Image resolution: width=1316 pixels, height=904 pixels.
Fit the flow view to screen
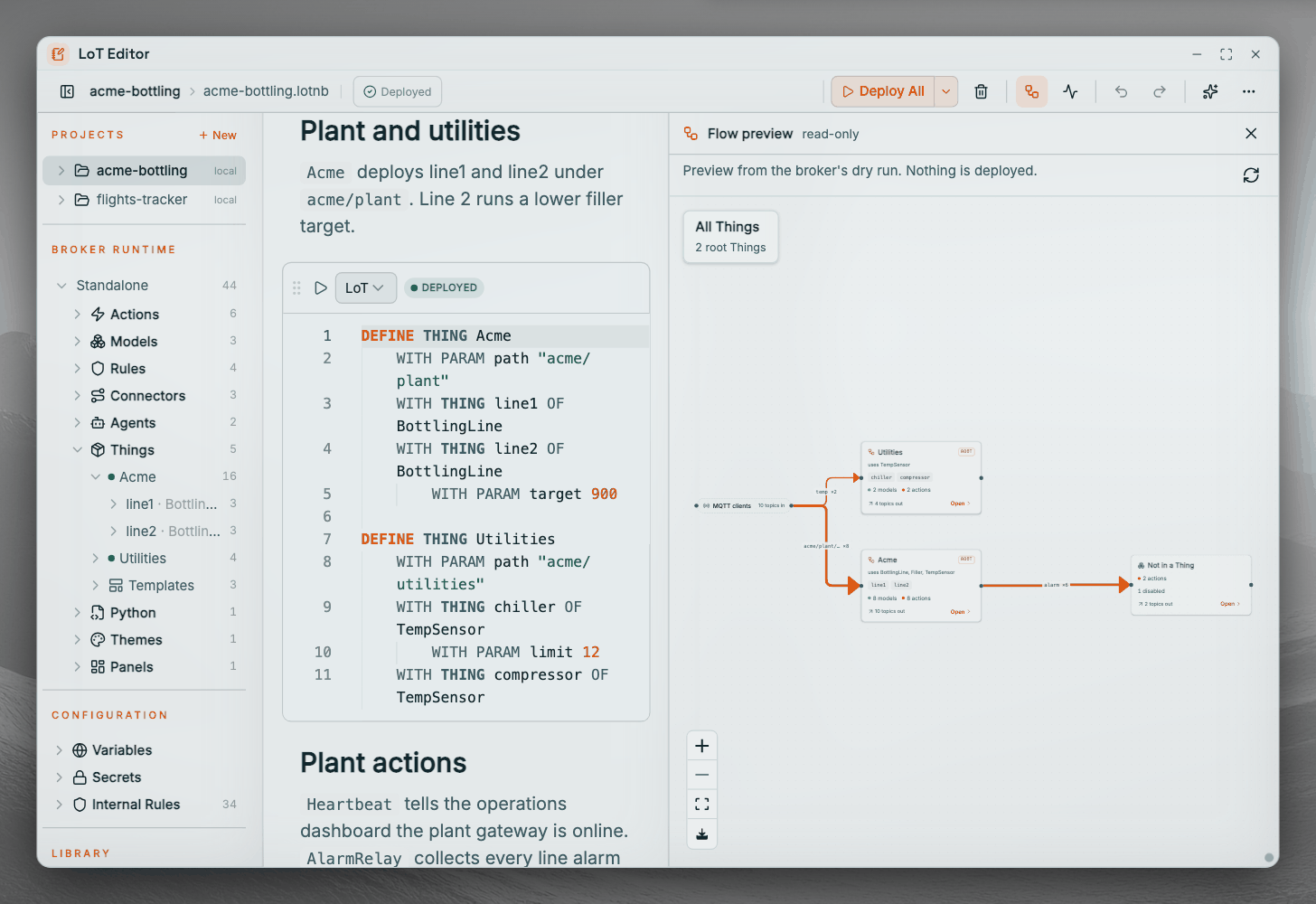pos(701,804)
